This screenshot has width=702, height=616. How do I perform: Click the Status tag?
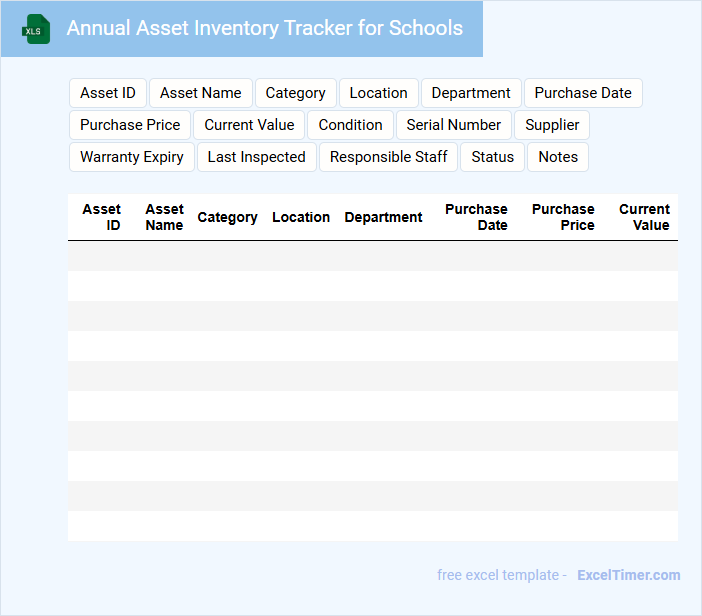pyautogui.click(x=492, y=157)
